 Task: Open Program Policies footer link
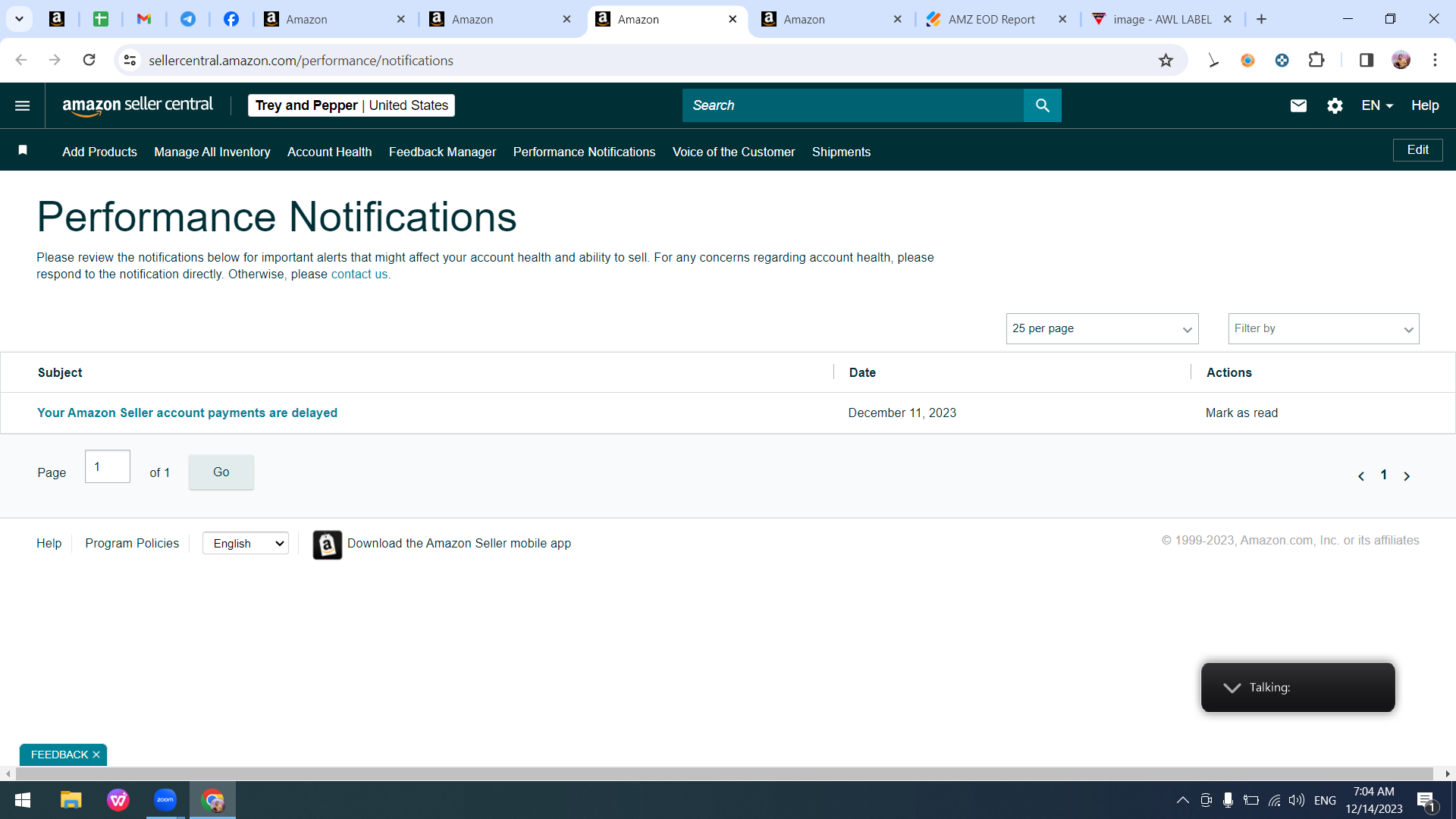pos(132,543)
